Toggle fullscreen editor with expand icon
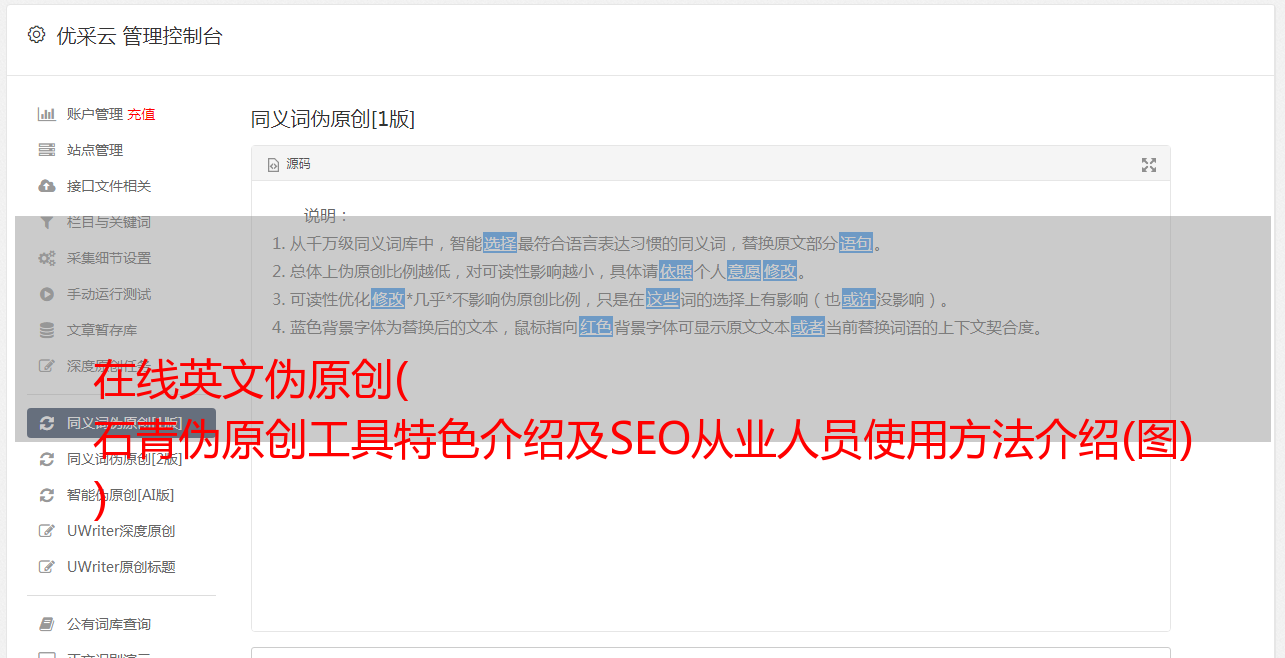 (x=1149, y=165)
